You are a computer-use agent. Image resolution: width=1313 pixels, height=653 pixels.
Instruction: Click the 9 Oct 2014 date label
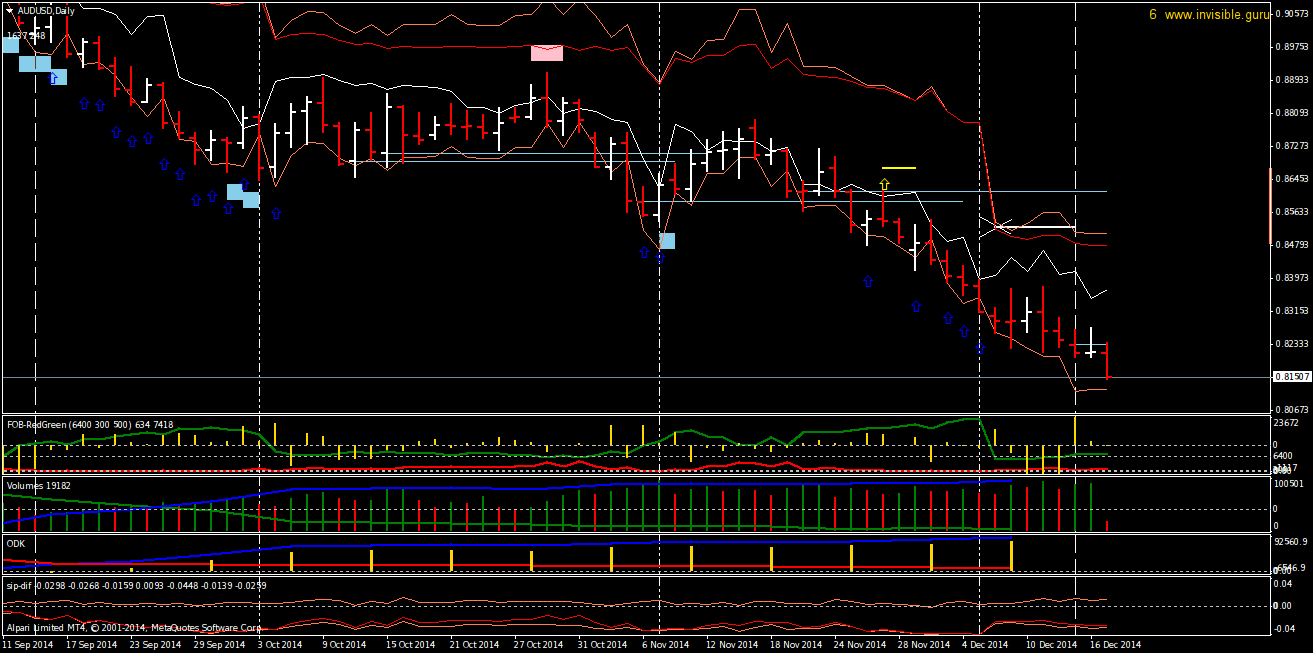345,645
